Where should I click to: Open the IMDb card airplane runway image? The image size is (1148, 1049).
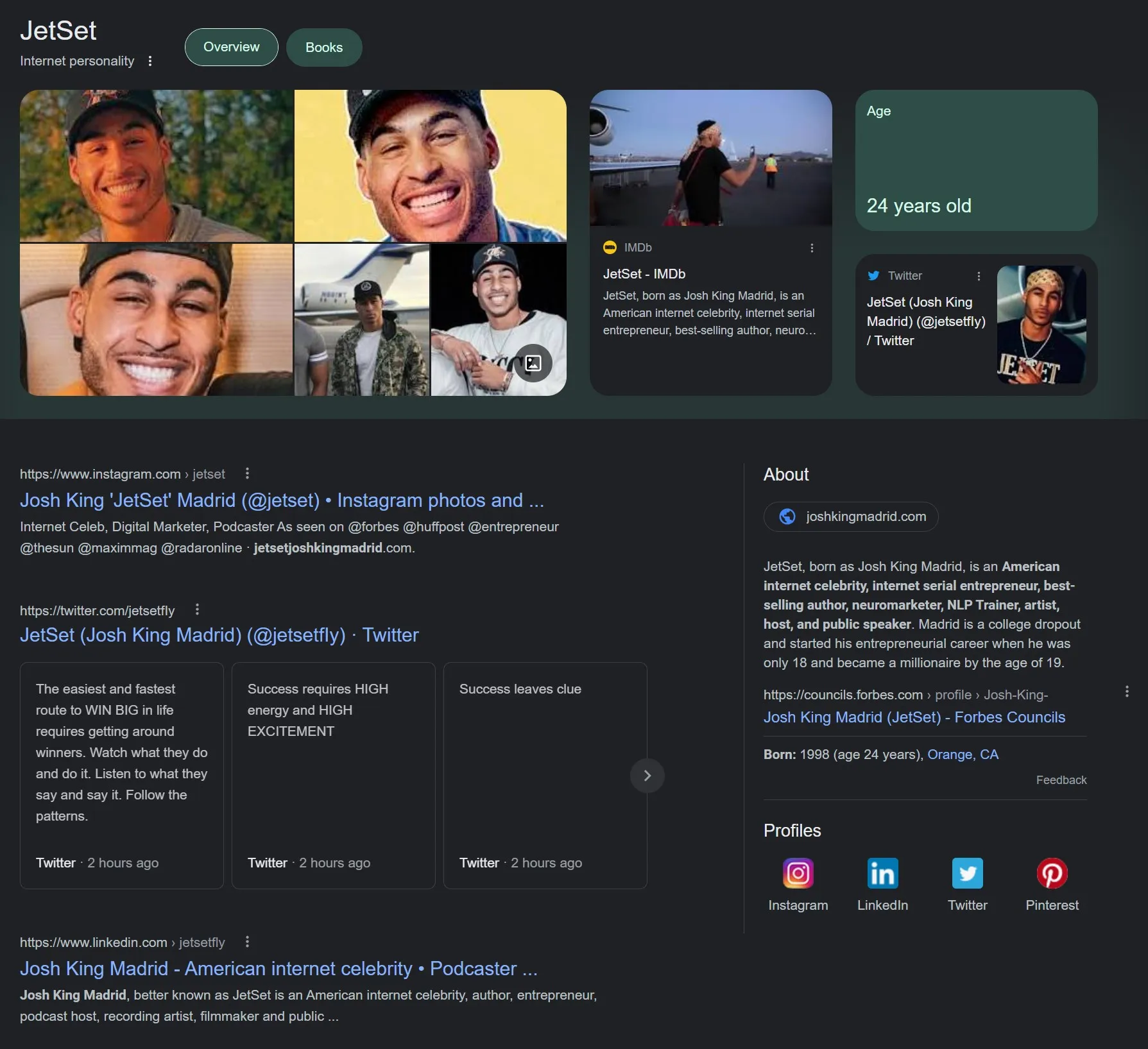click(710, 158)
